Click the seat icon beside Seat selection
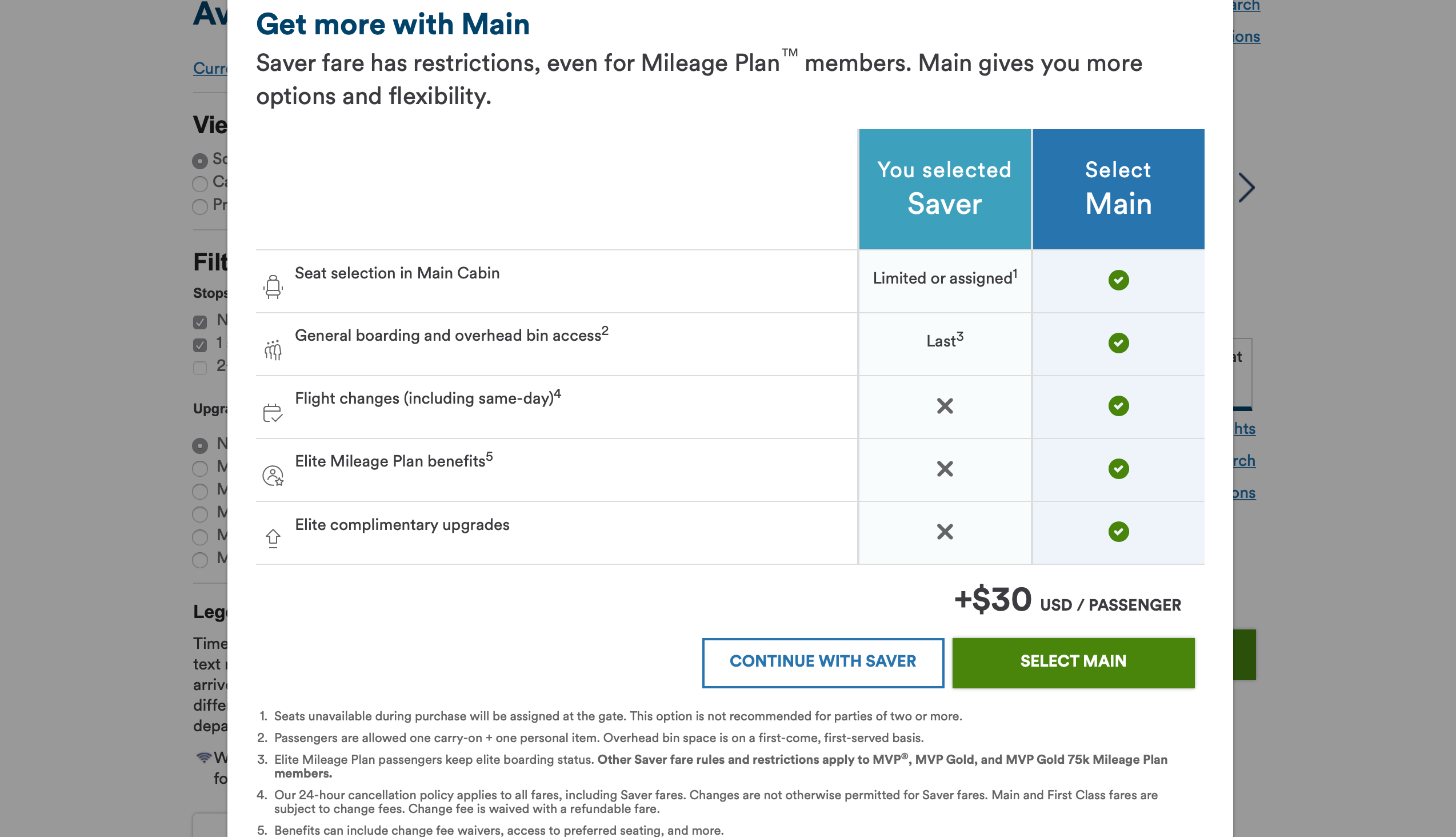This screenshot has height=837, width=1456. 273,286
